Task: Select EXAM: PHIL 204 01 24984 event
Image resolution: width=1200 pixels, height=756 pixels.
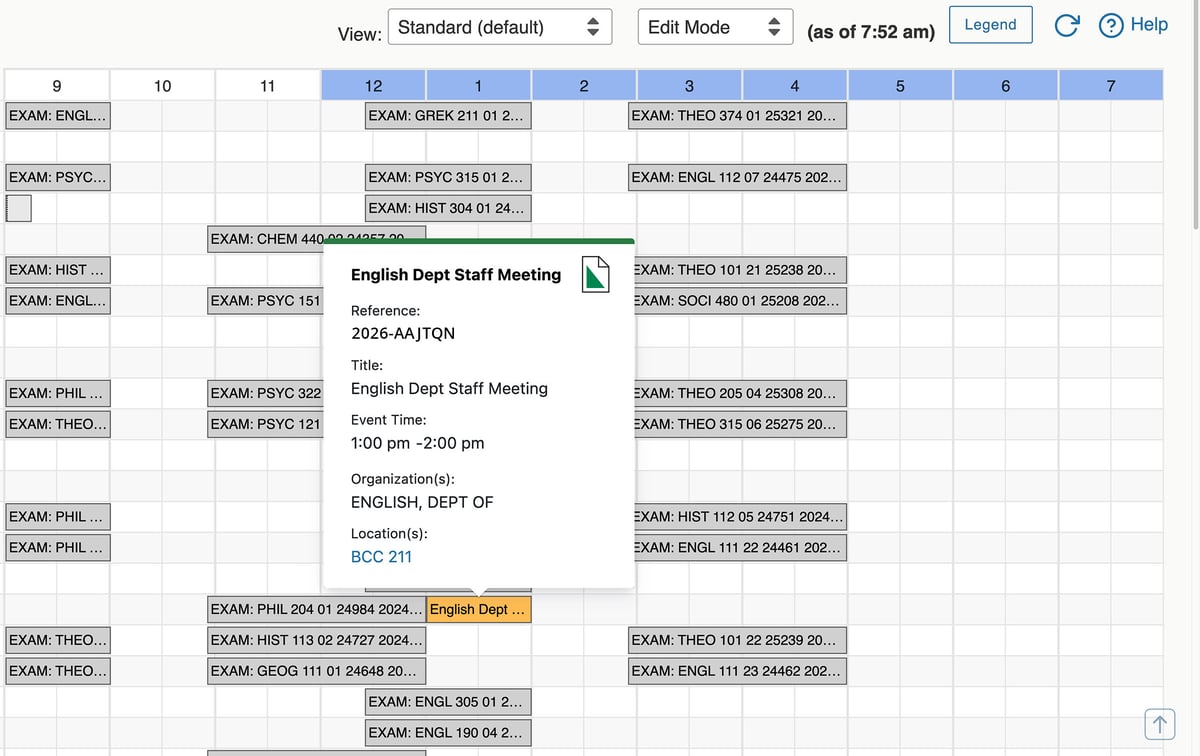Action: (316, 610)
